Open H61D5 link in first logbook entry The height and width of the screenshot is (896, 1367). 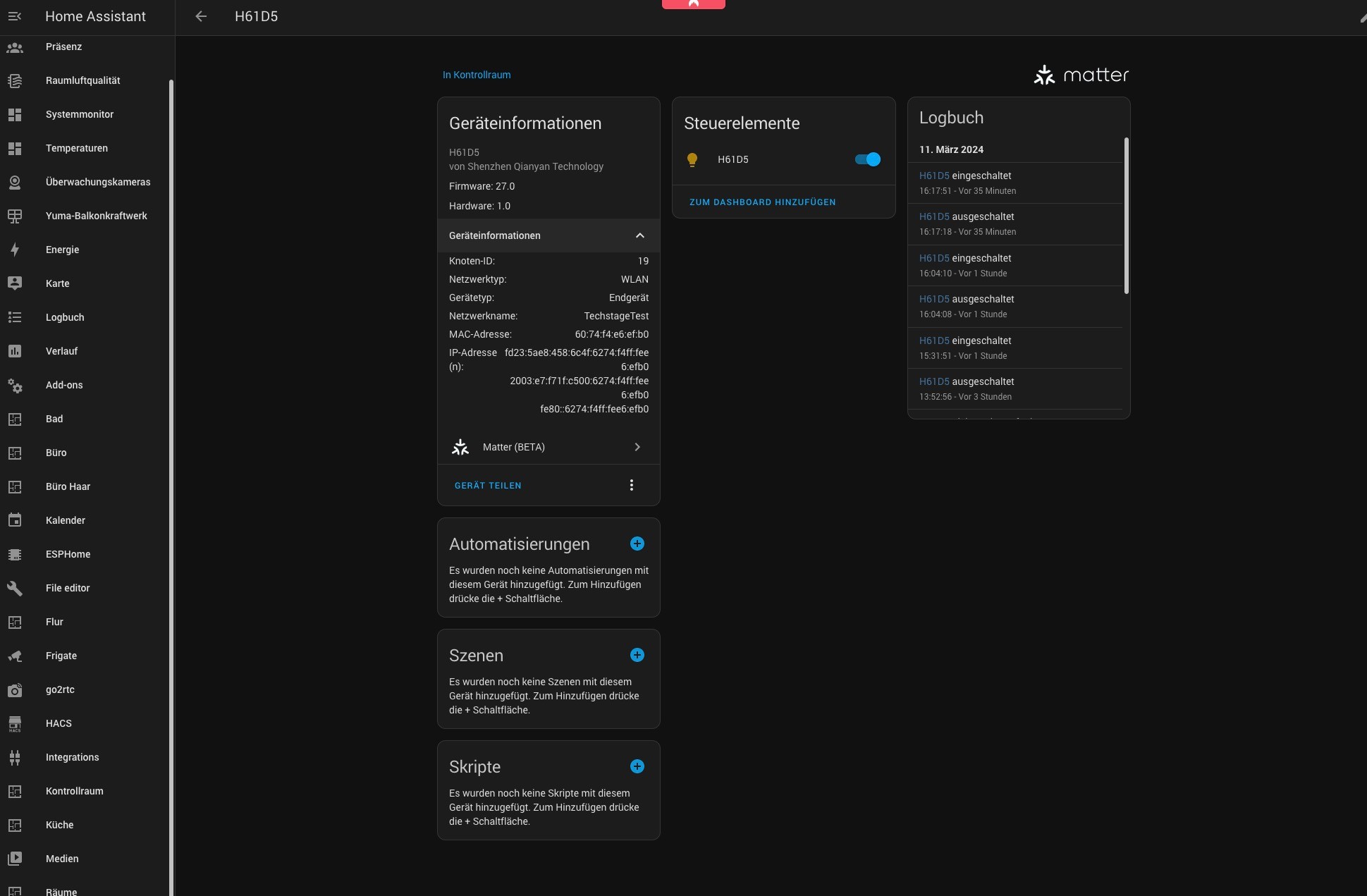pos(933,176)
